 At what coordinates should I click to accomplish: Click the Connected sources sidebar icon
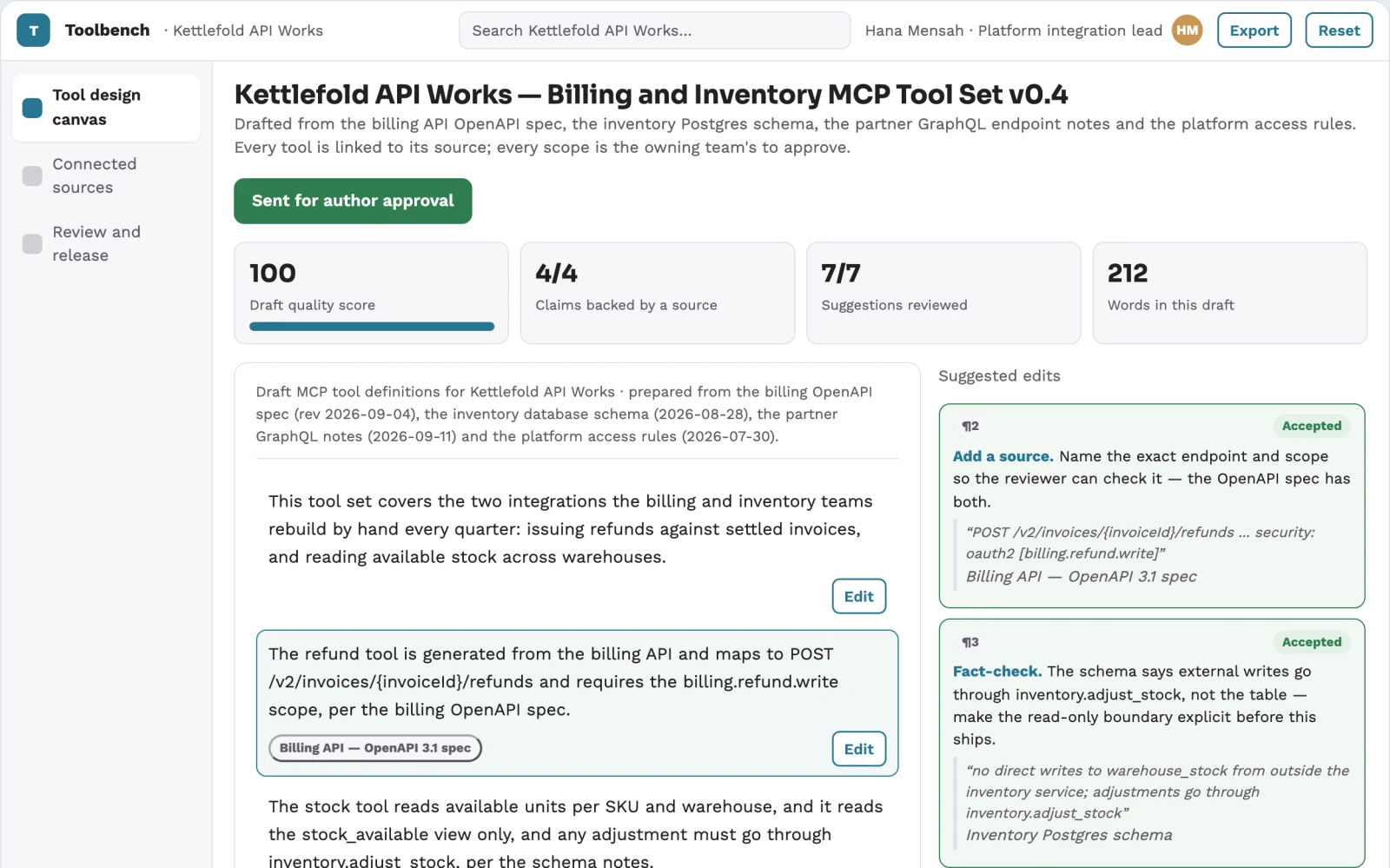tap(32, 176)
